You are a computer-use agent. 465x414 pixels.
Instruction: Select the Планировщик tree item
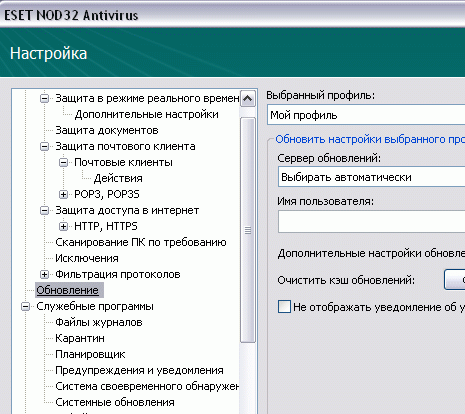90,354
